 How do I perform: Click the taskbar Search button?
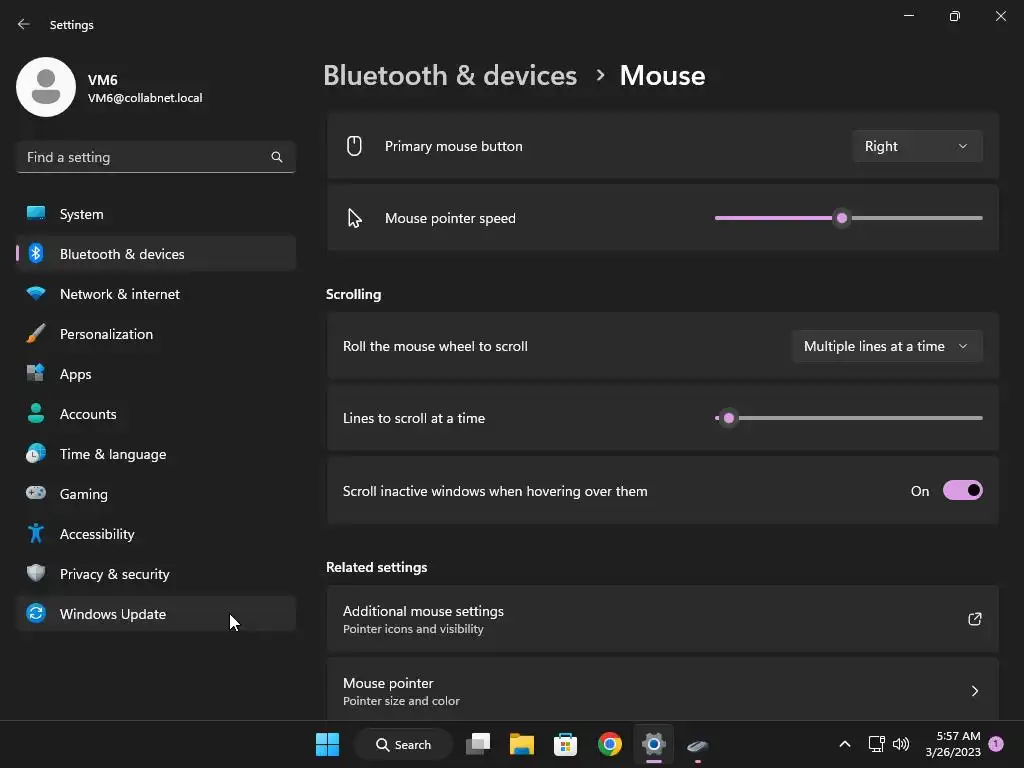pos(404,744)
